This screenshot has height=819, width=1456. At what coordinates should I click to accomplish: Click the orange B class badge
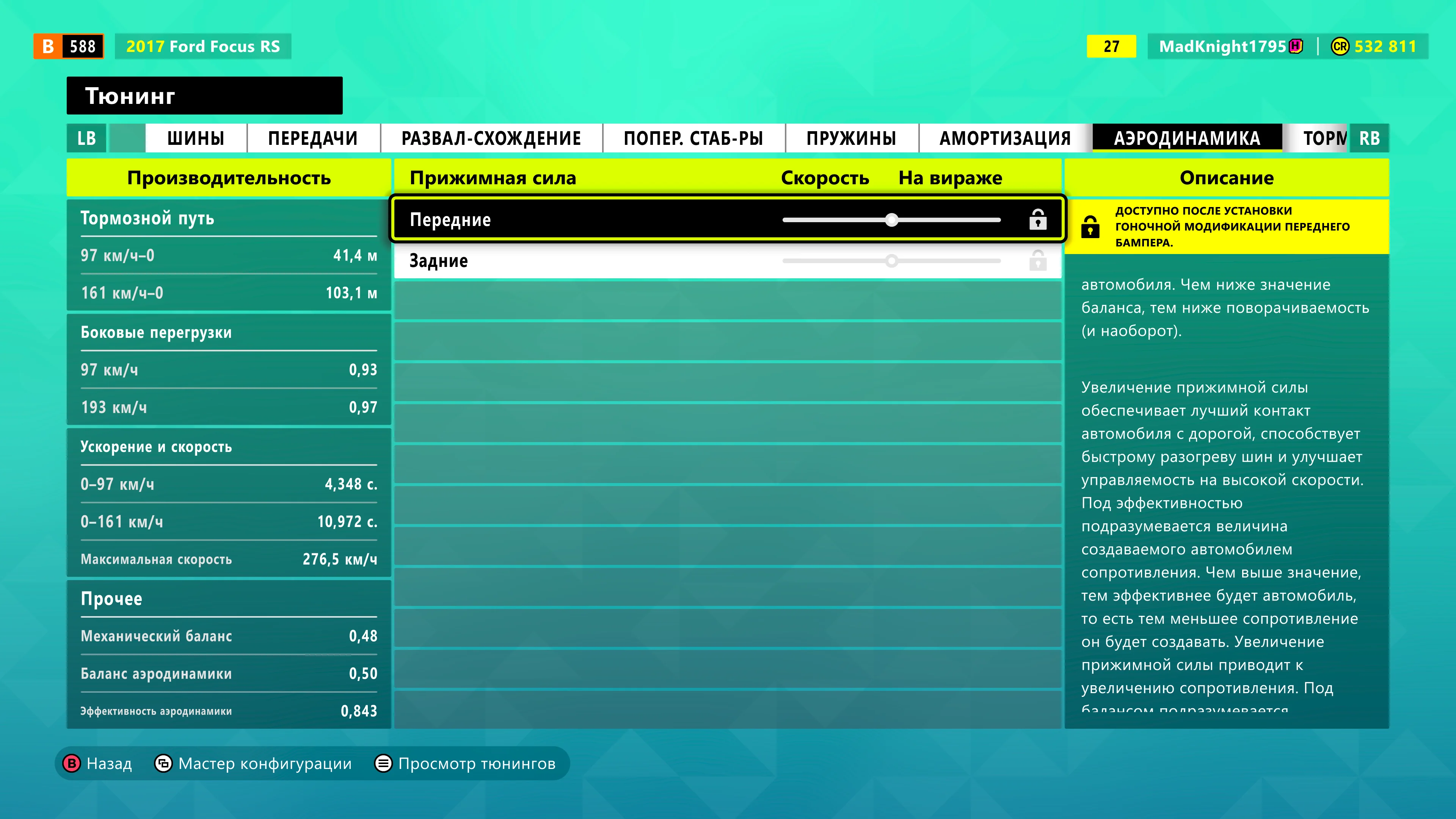coord(49,46)
